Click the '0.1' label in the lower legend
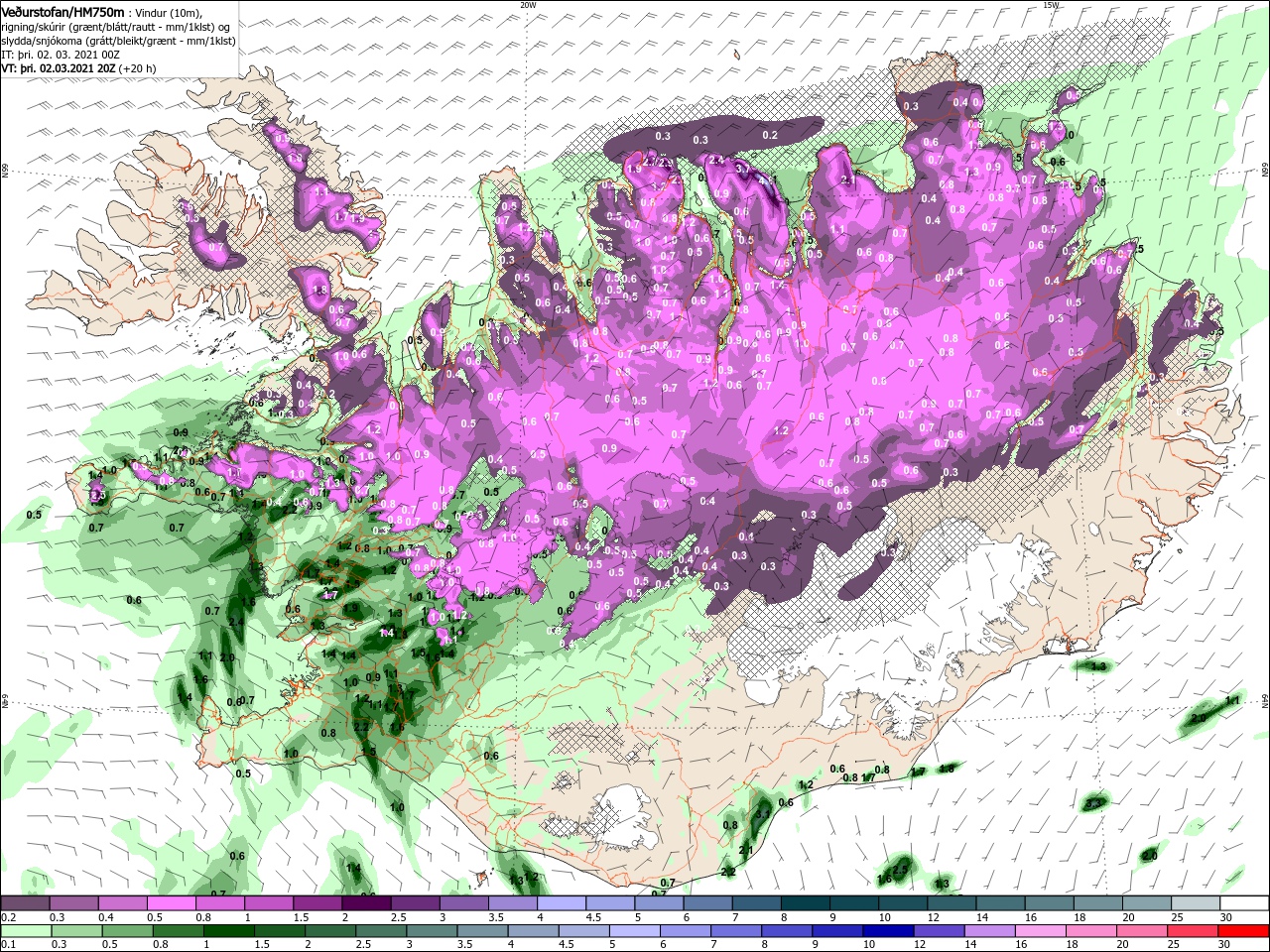The height and width of the screenshot is (952, 1270). point(9,945)
